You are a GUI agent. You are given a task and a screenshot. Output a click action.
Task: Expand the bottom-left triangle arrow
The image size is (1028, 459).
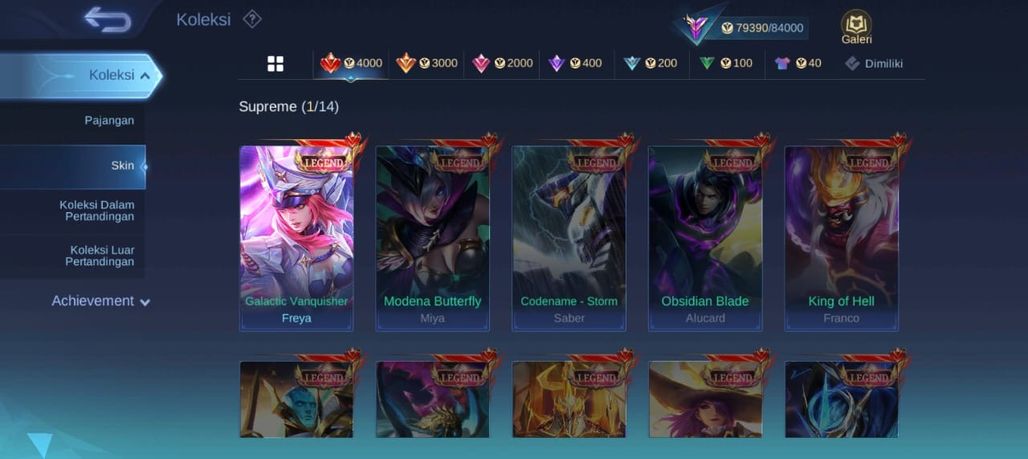(x=40, y=445)
